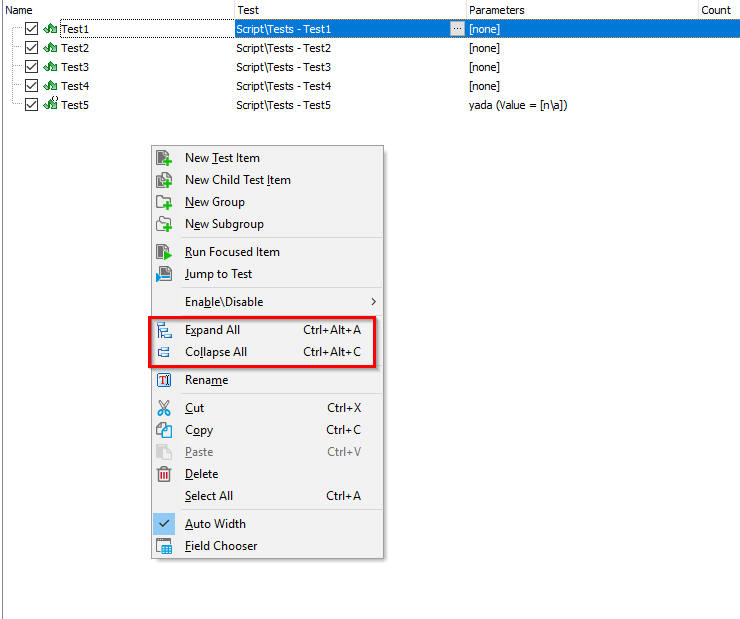Click the New Test Item icon

(164, 158)
